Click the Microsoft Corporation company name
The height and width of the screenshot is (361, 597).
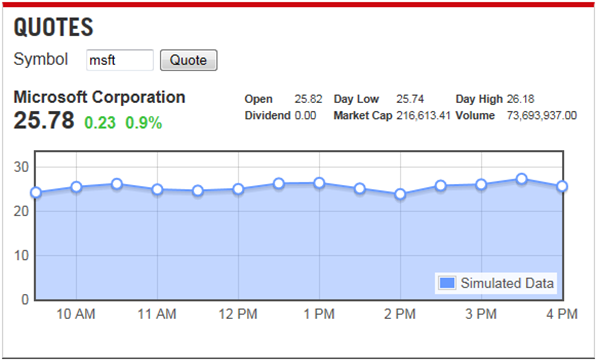99,97
